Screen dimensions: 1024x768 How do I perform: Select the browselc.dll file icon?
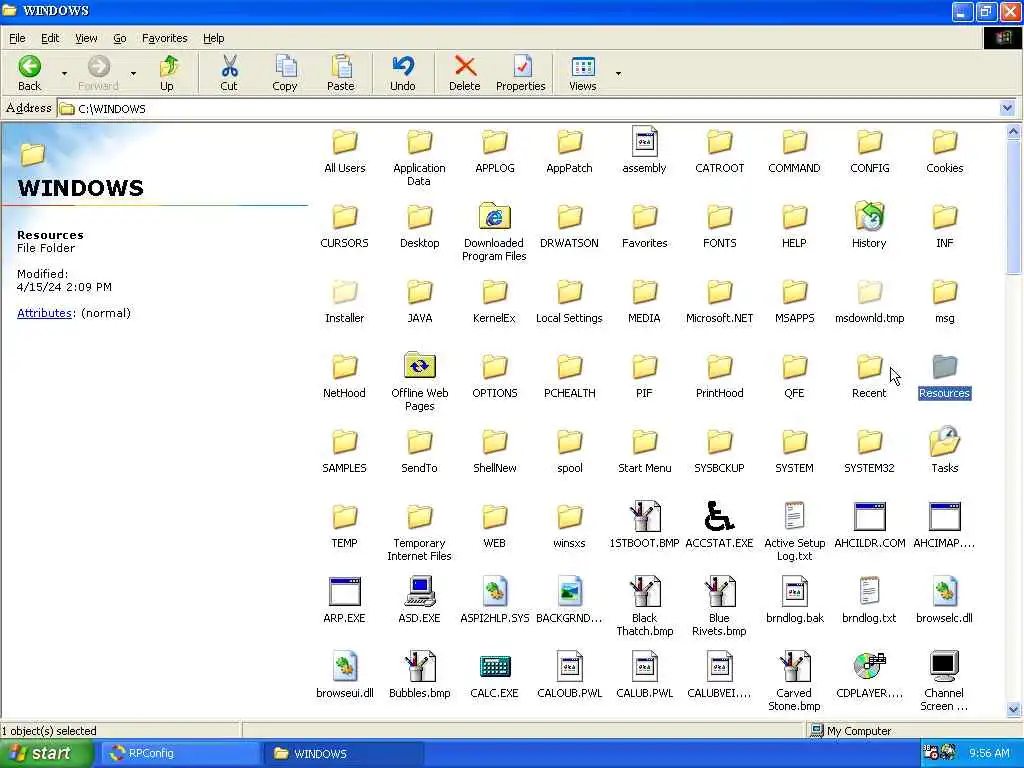coord(944,591)
